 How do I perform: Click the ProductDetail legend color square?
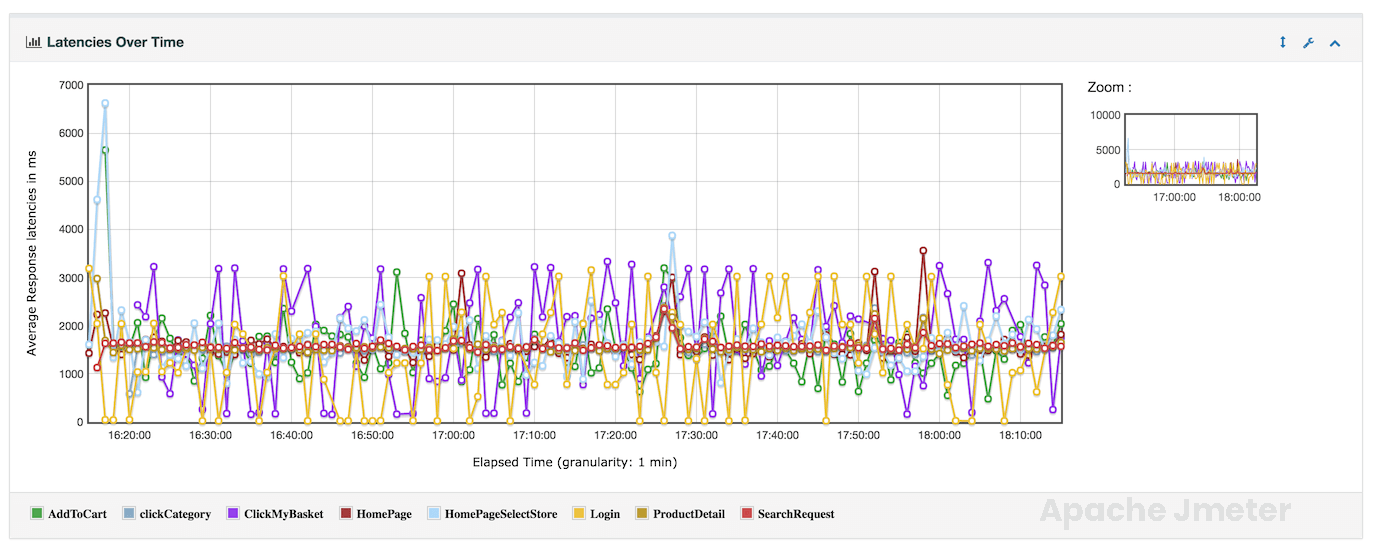click(641, 514)
